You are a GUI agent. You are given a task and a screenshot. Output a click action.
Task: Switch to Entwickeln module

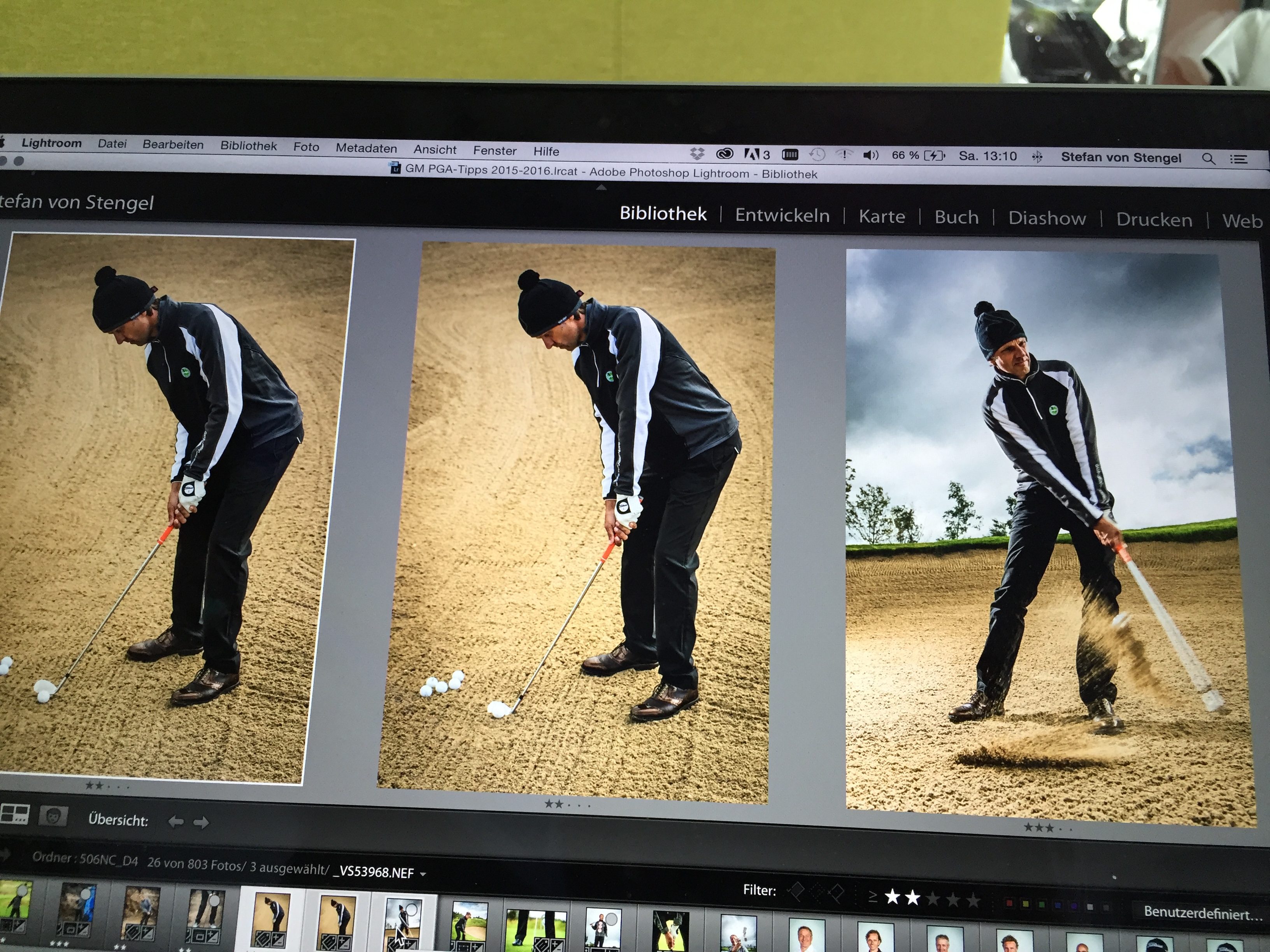click(x=782, y=215)
